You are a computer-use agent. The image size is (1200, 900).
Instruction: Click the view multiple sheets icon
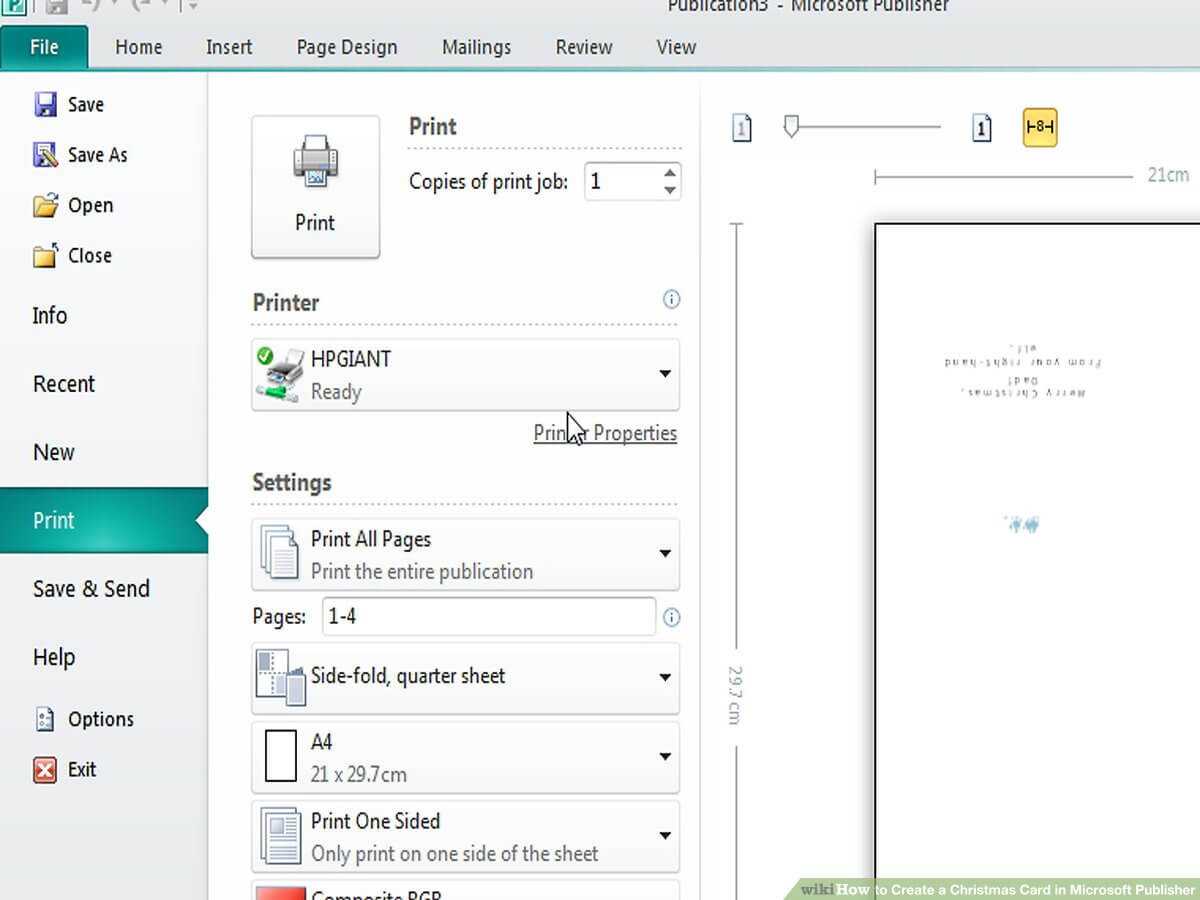(x=982, y=128)
